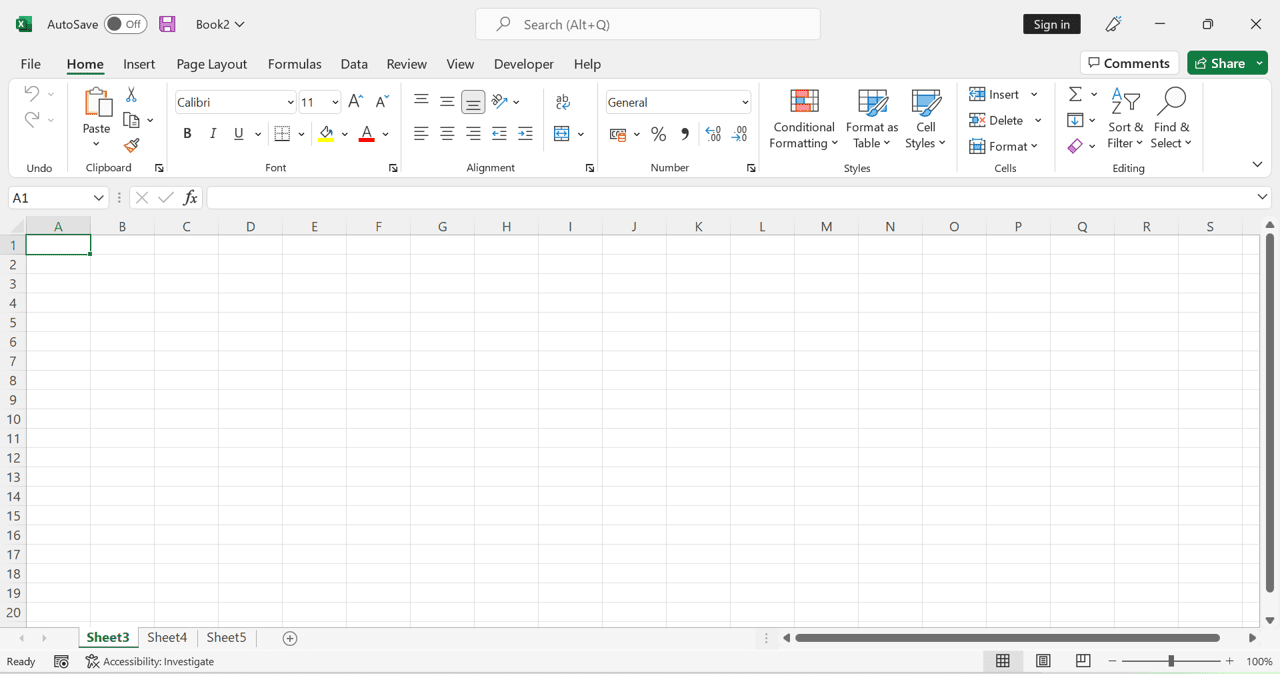Click macro recording status bar icon
This screenshot has height=674, width=1280.
pyautogui.click(x=61, y=662)
